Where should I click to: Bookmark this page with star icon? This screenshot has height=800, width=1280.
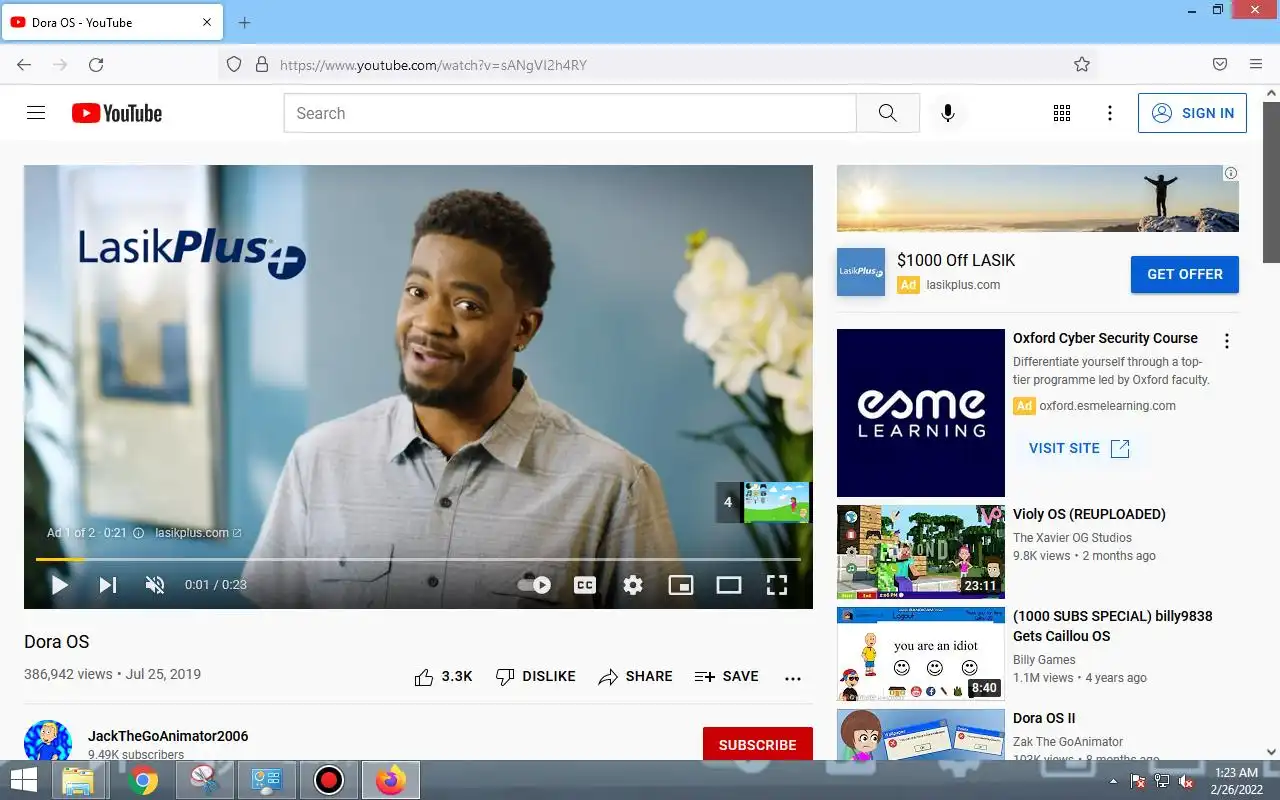click(x=1082, y=65)
